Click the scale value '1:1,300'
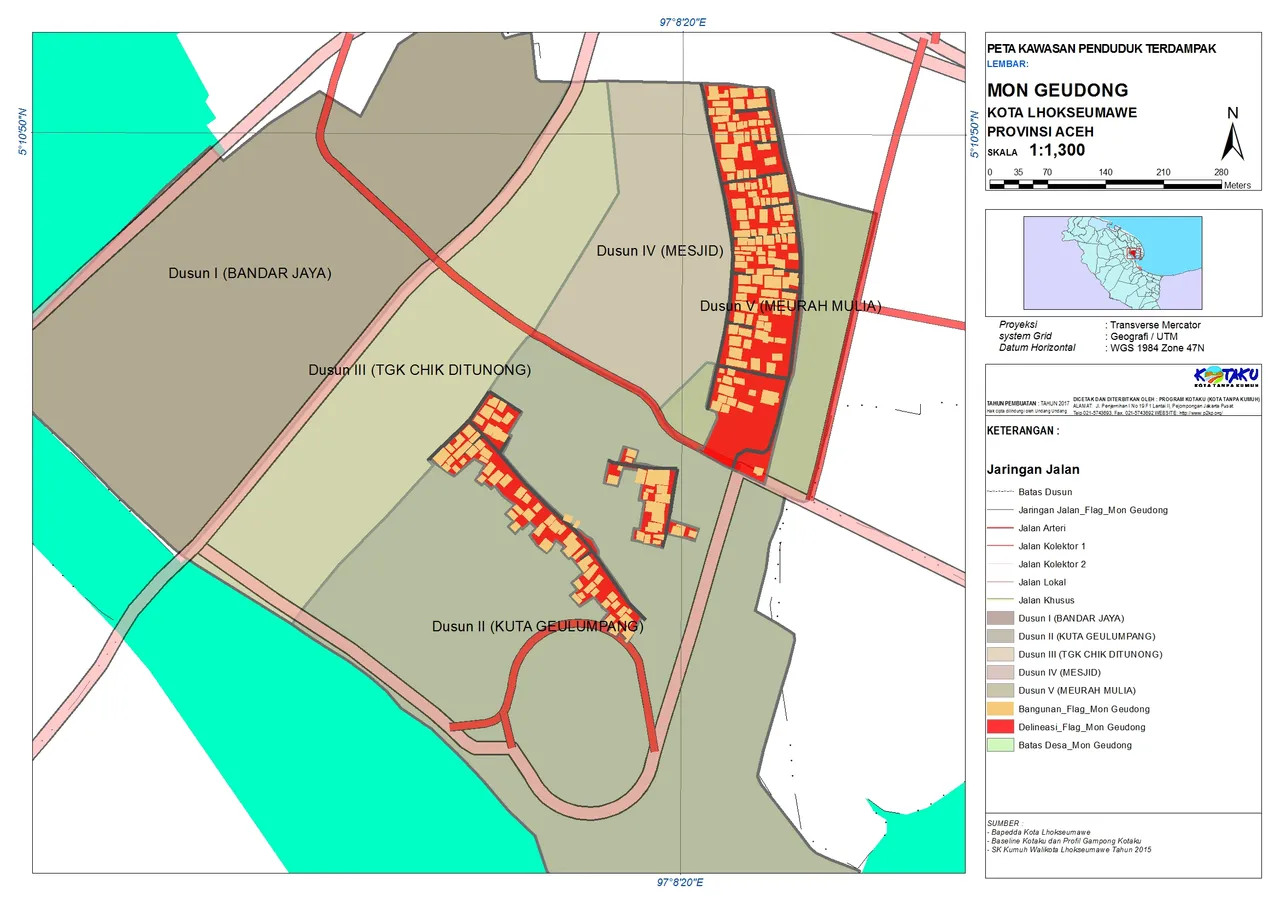 [x=1057, y=151]
